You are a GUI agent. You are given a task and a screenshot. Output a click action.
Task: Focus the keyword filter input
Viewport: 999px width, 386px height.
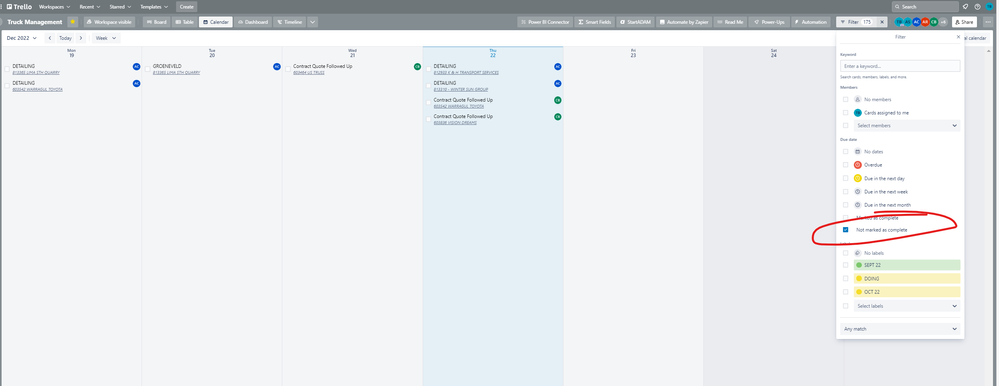click(x=900, y=66)
